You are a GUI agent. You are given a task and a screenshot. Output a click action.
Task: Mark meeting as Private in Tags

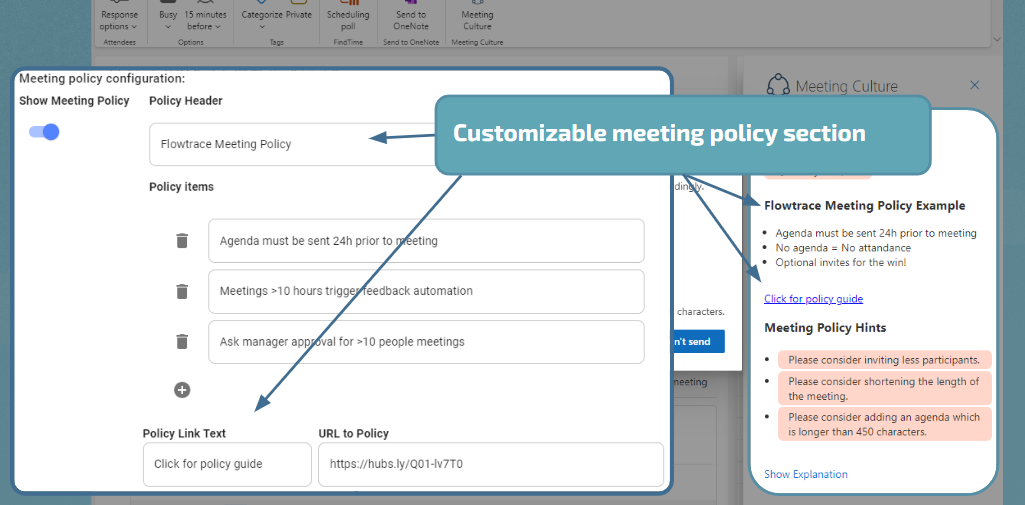[x=299, y=14]
